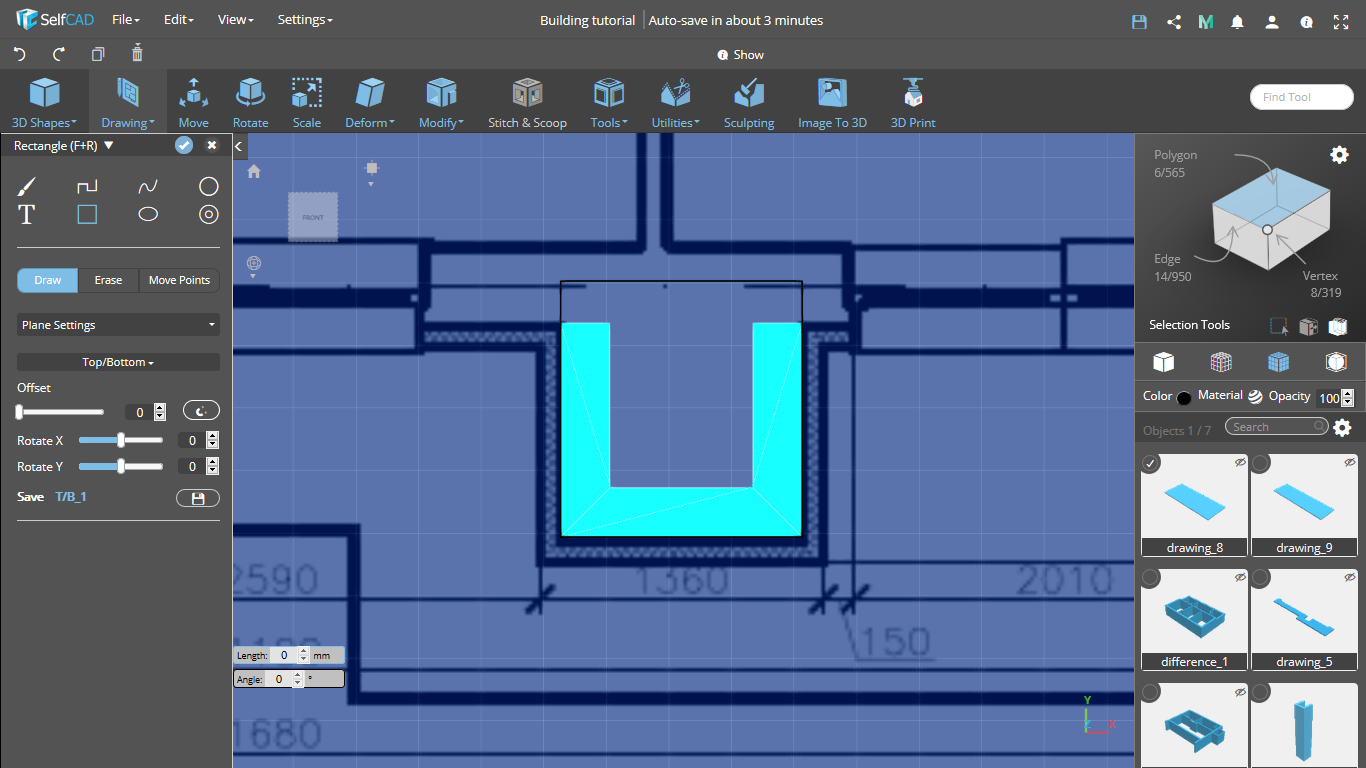Click the home view icon
This screenshot has height=768, width=1366.
pos(254,172)
